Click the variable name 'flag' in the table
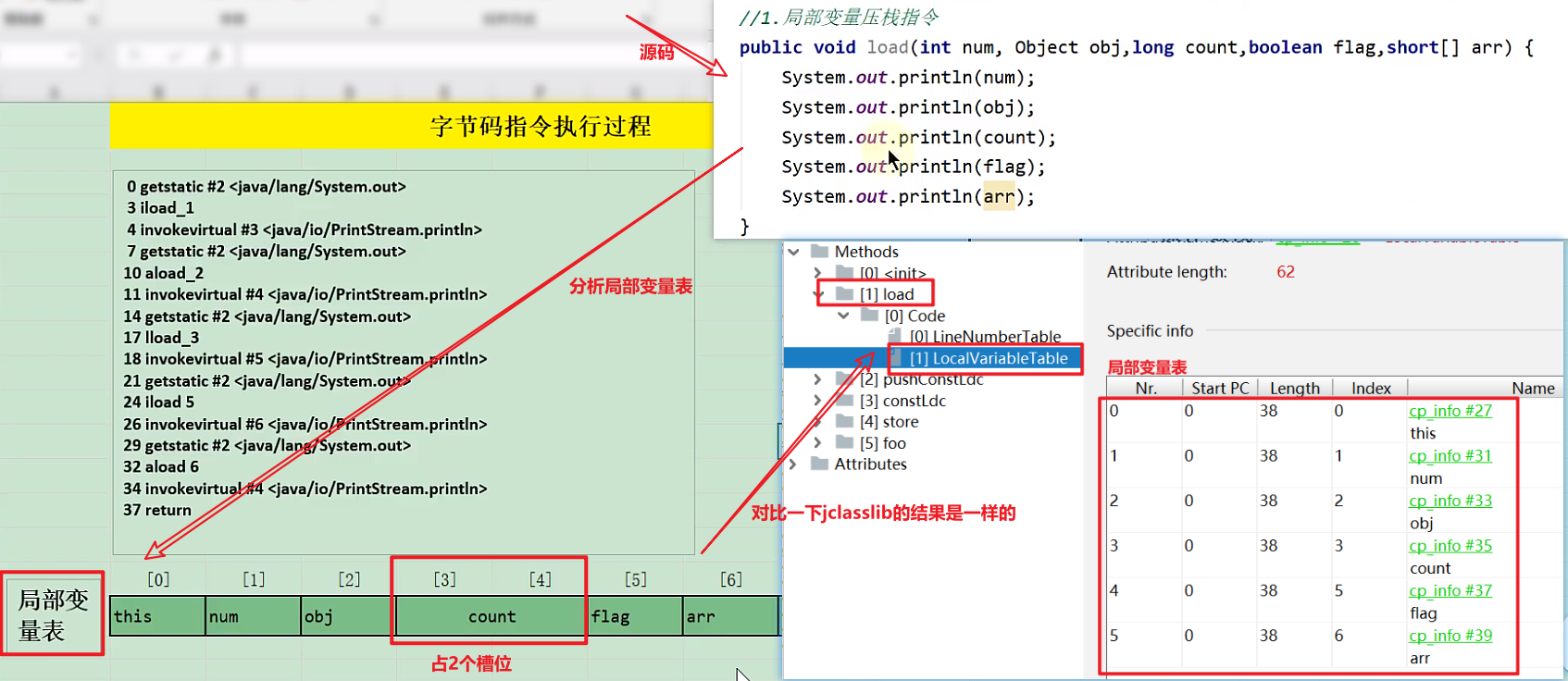 1424,613
